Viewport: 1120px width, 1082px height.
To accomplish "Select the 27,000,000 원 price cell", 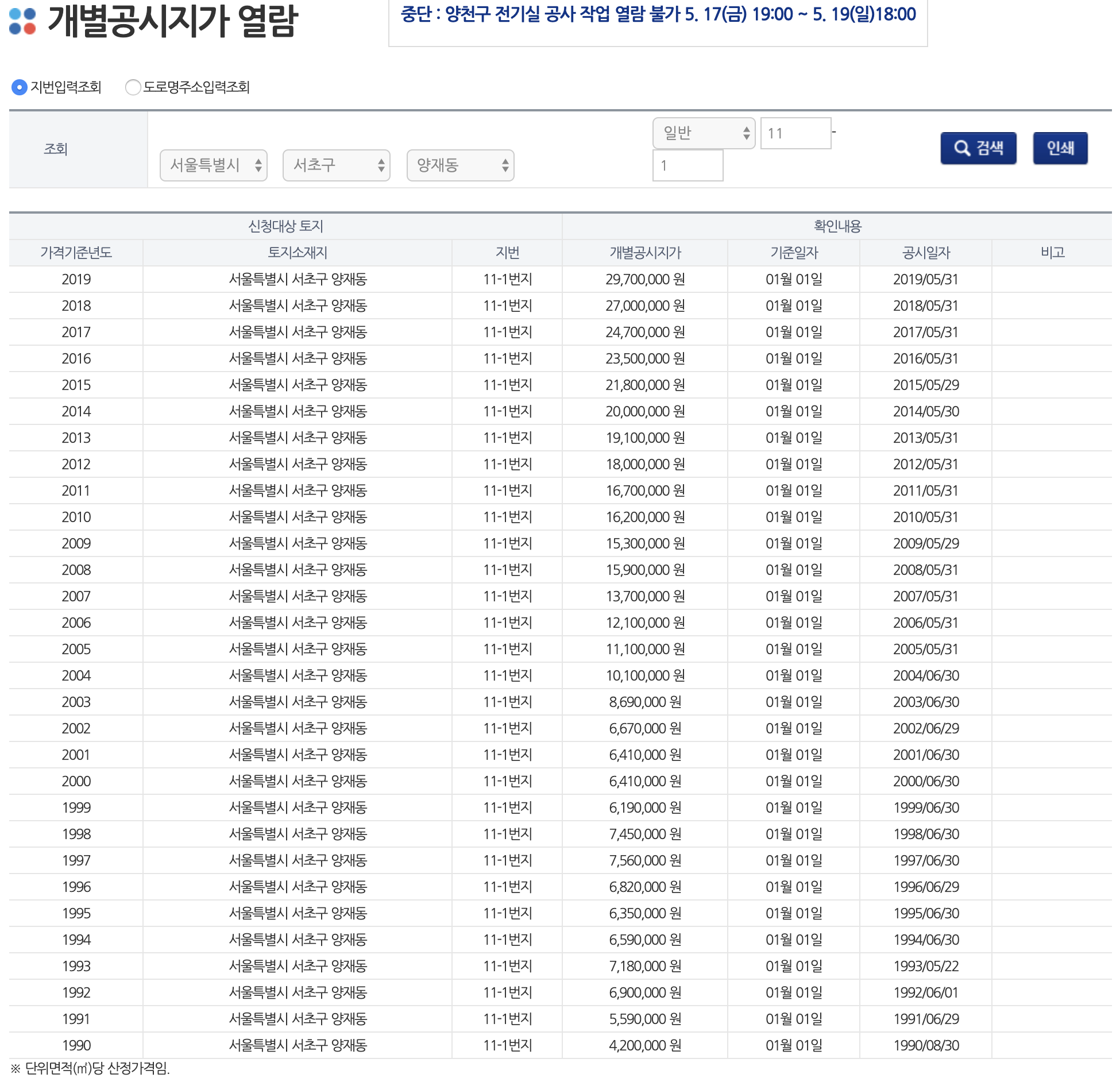I will tap(645, 306).
